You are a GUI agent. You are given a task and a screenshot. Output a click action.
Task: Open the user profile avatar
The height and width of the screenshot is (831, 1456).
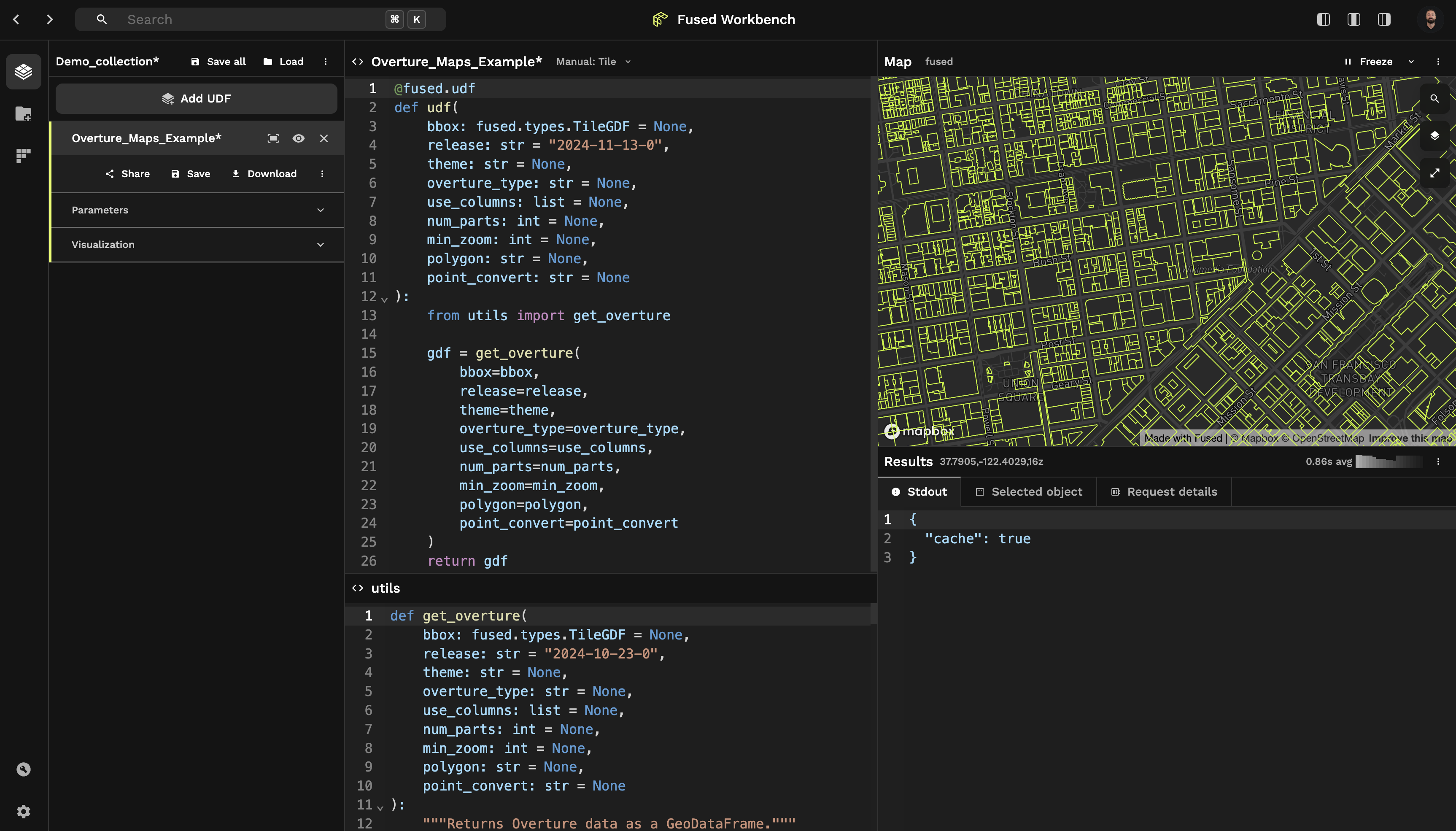tap(1430, 19)
